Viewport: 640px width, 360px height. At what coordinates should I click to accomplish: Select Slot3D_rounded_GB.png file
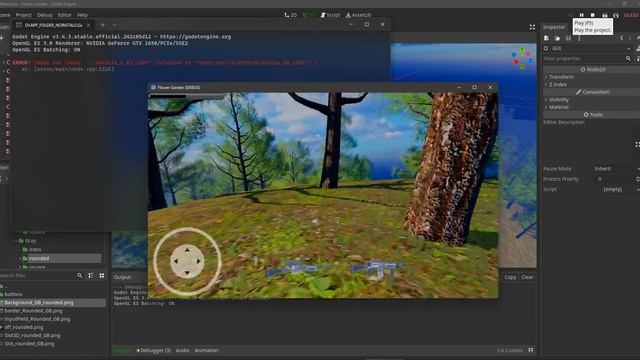click(32, 336)
